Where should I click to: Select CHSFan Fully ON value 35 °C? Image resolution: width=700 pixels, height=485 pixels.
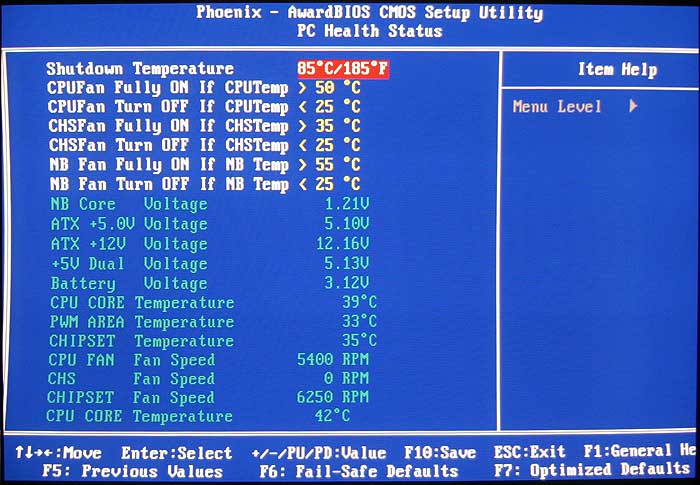pos(338,126)
